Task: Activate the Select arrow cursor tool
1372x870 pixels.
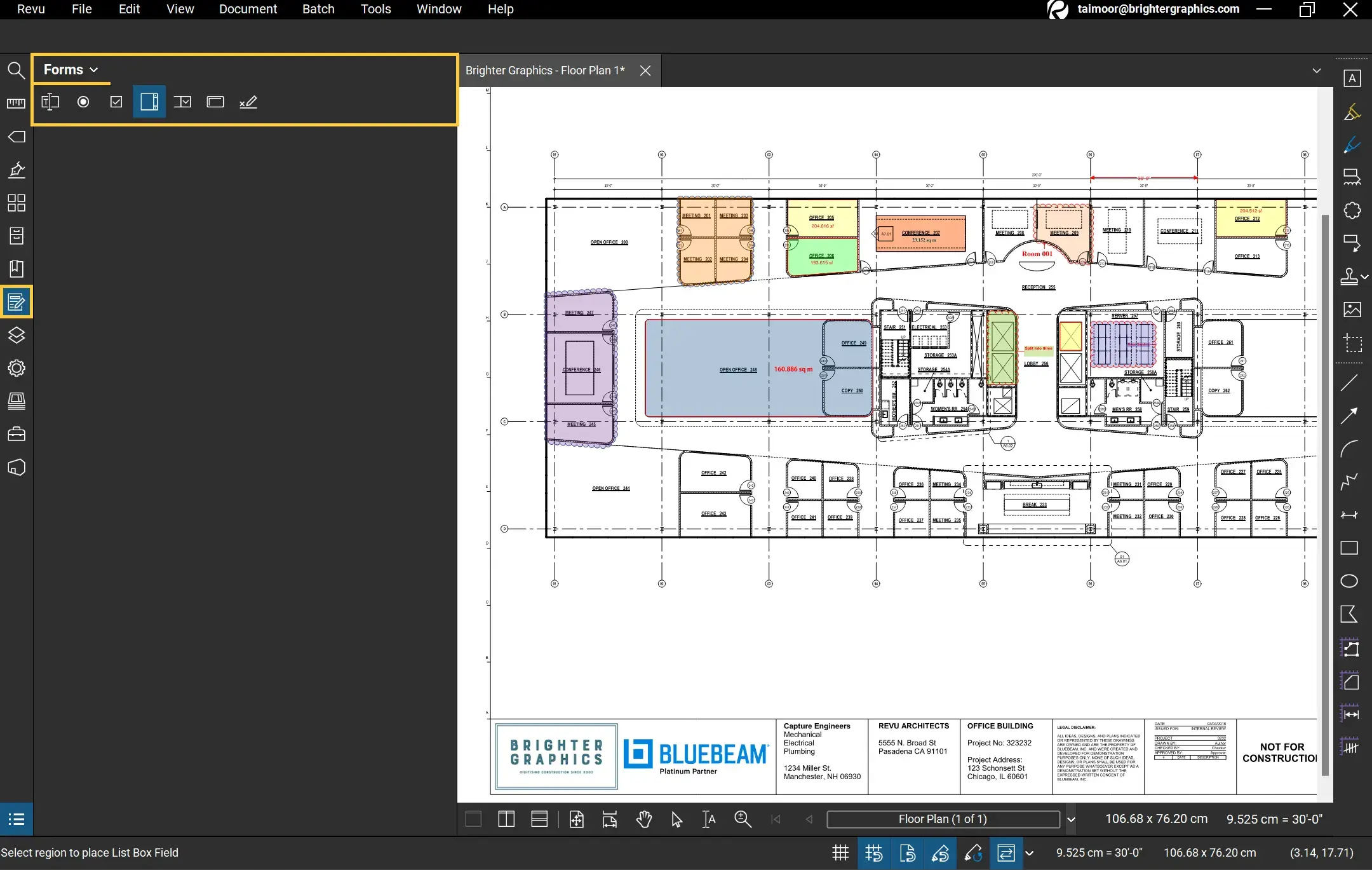Action: [x=676, y=819]
